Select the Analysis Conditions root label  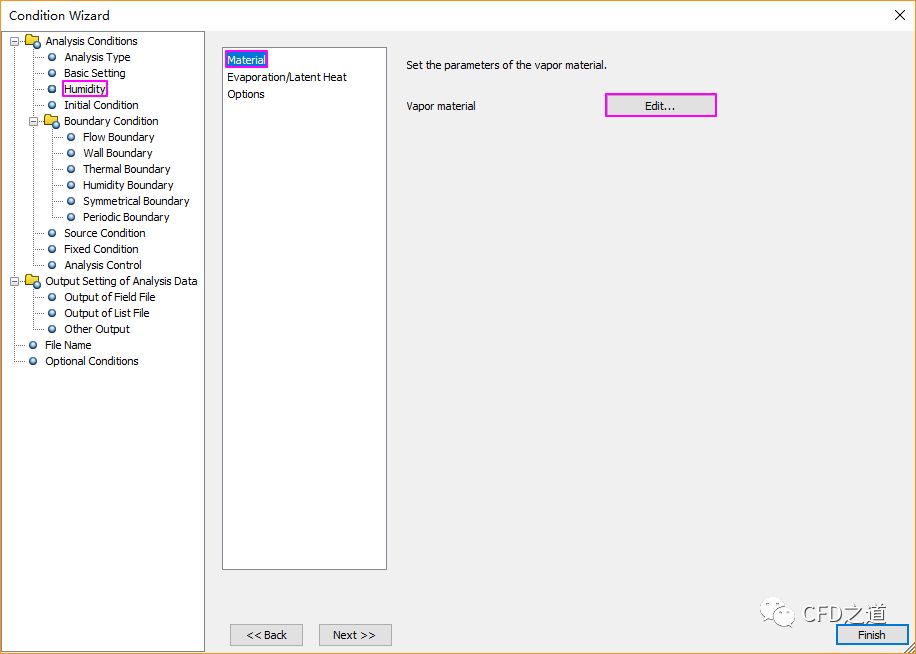point(91,41)
